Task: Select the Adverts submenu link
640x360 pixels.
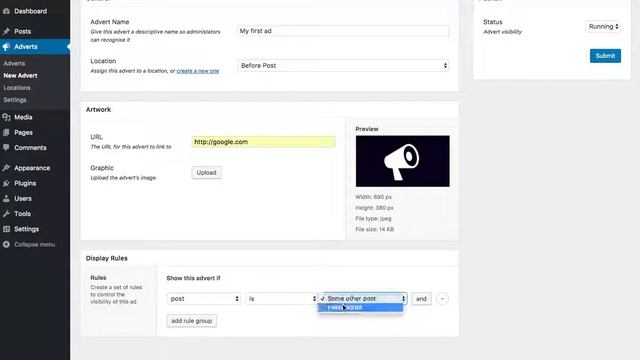Action: tap(14, 63)
